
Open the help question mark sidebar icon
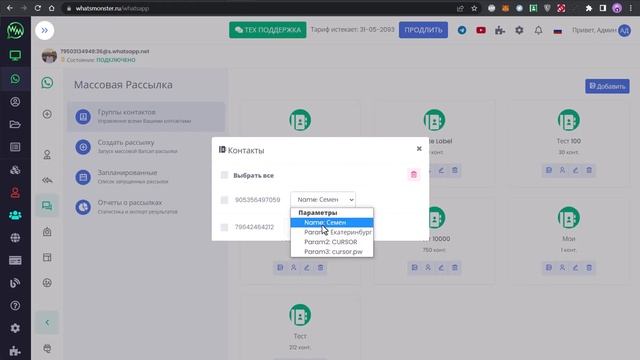click(x=15, y=305)
